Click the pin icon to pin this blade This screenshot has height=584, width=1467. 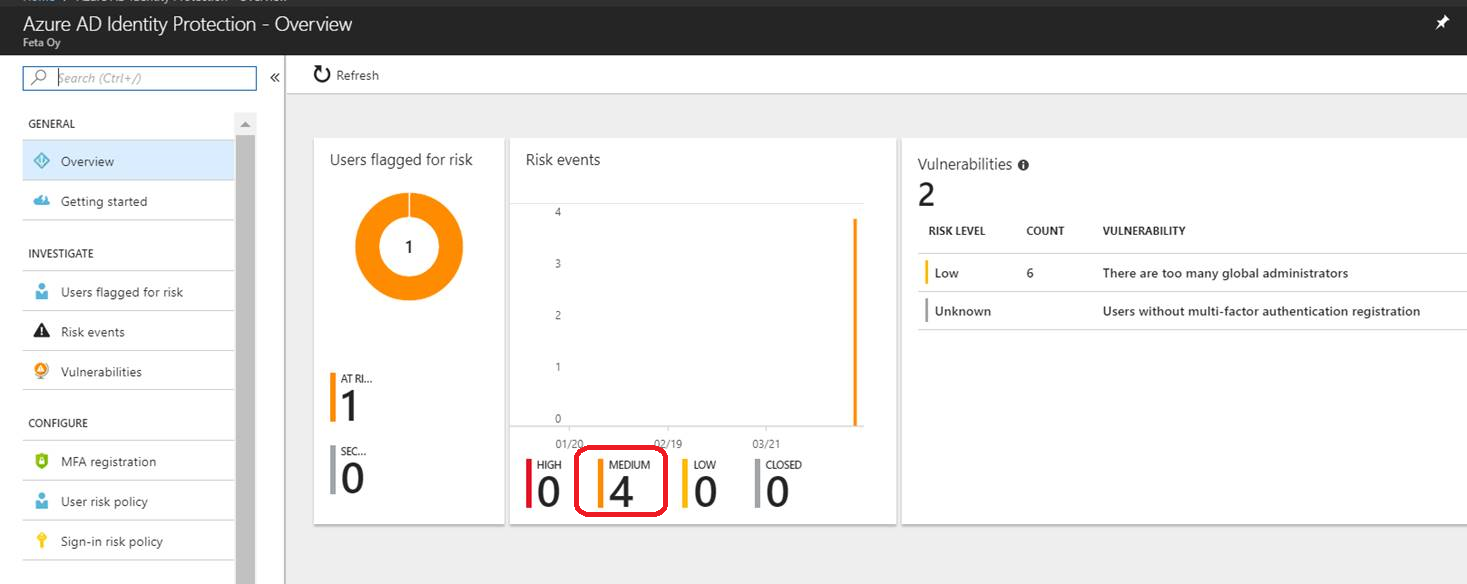(x=1441, y=21)
